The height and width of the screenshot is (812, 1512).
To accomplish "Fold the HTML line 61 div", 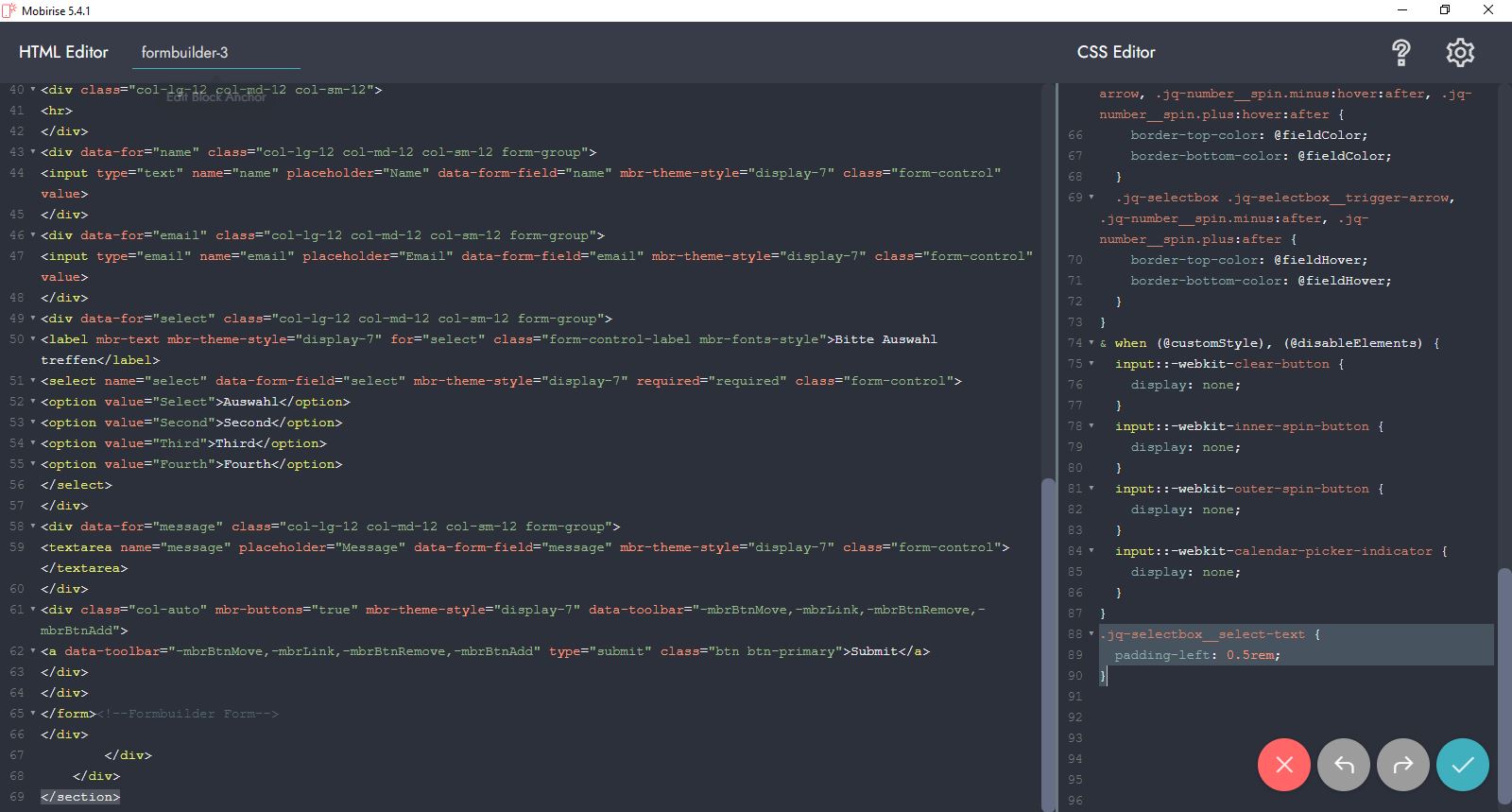I will [x=33, y=610].
